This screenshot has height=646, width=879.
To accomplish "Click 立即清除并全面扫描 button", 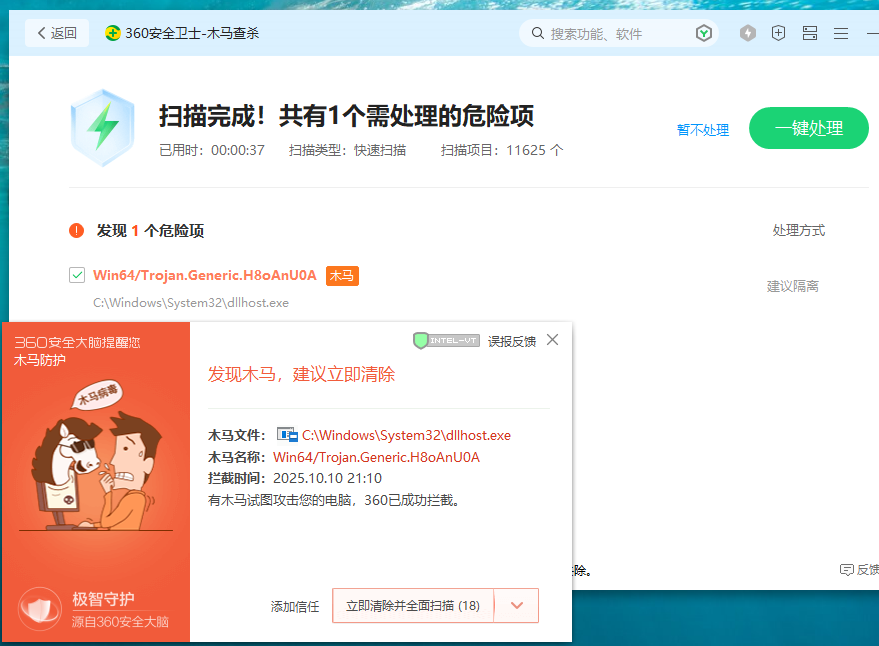I will tap(413, 606).
